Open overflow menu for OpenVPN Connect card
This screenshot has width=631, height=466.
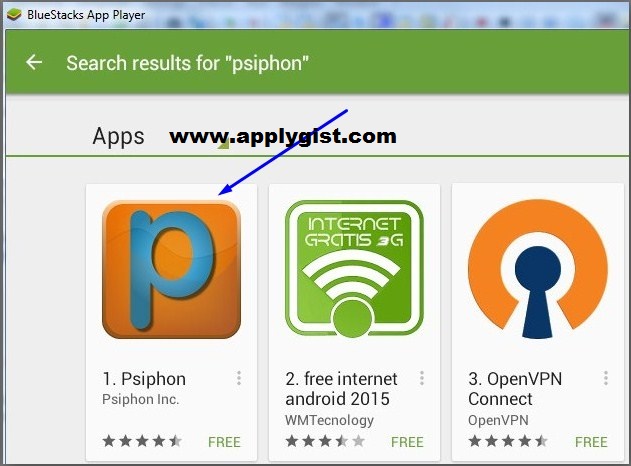point(605,378)
